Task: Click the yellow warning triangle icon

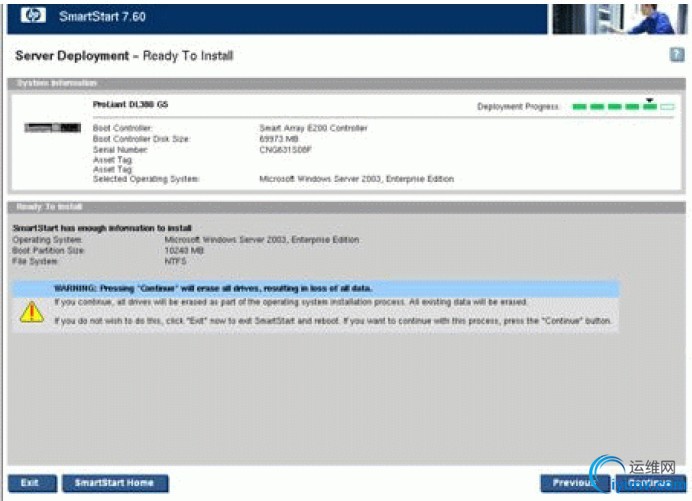Action: [x=32, y=312]
